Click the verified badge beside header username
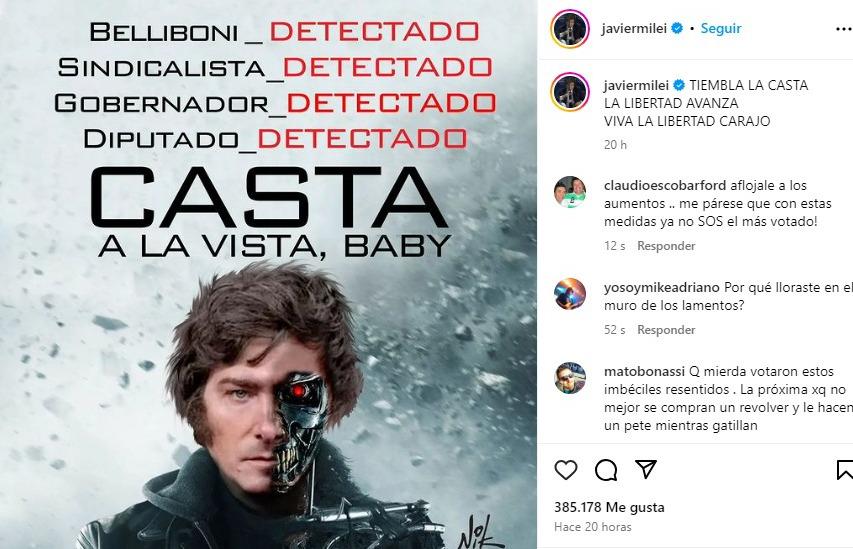Screen dimensions: 853x549 677,28
